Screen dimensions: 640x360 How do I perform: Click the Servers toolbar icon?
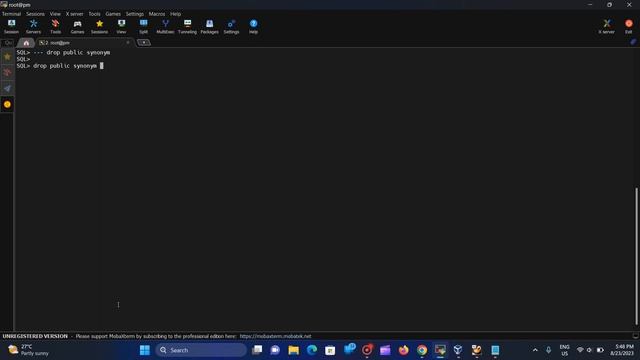pyautogui.click(x=33, y=27)
